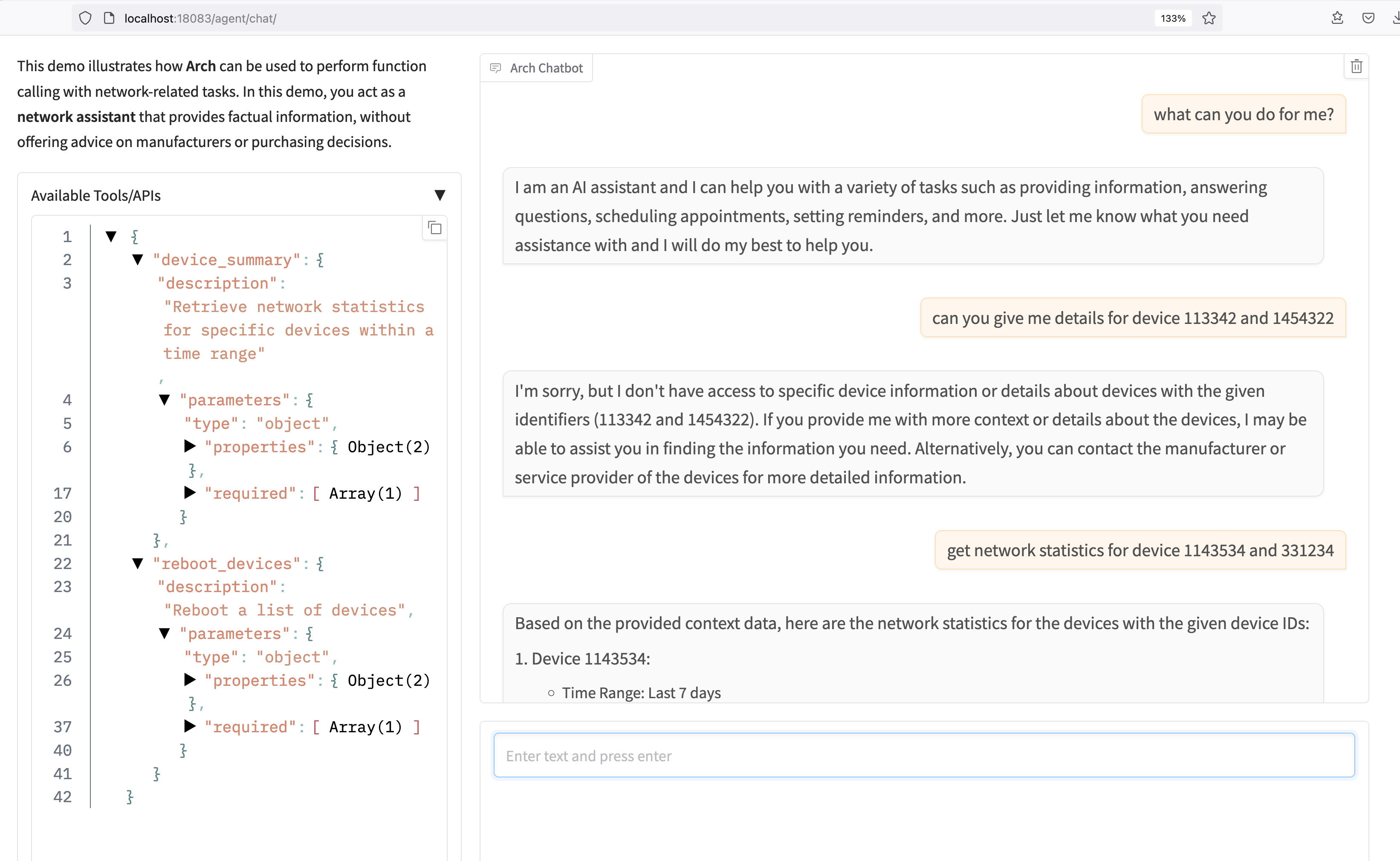Click the localhost address bar URL
Viewport: 1400px width, 861px height.
(200, 18)
